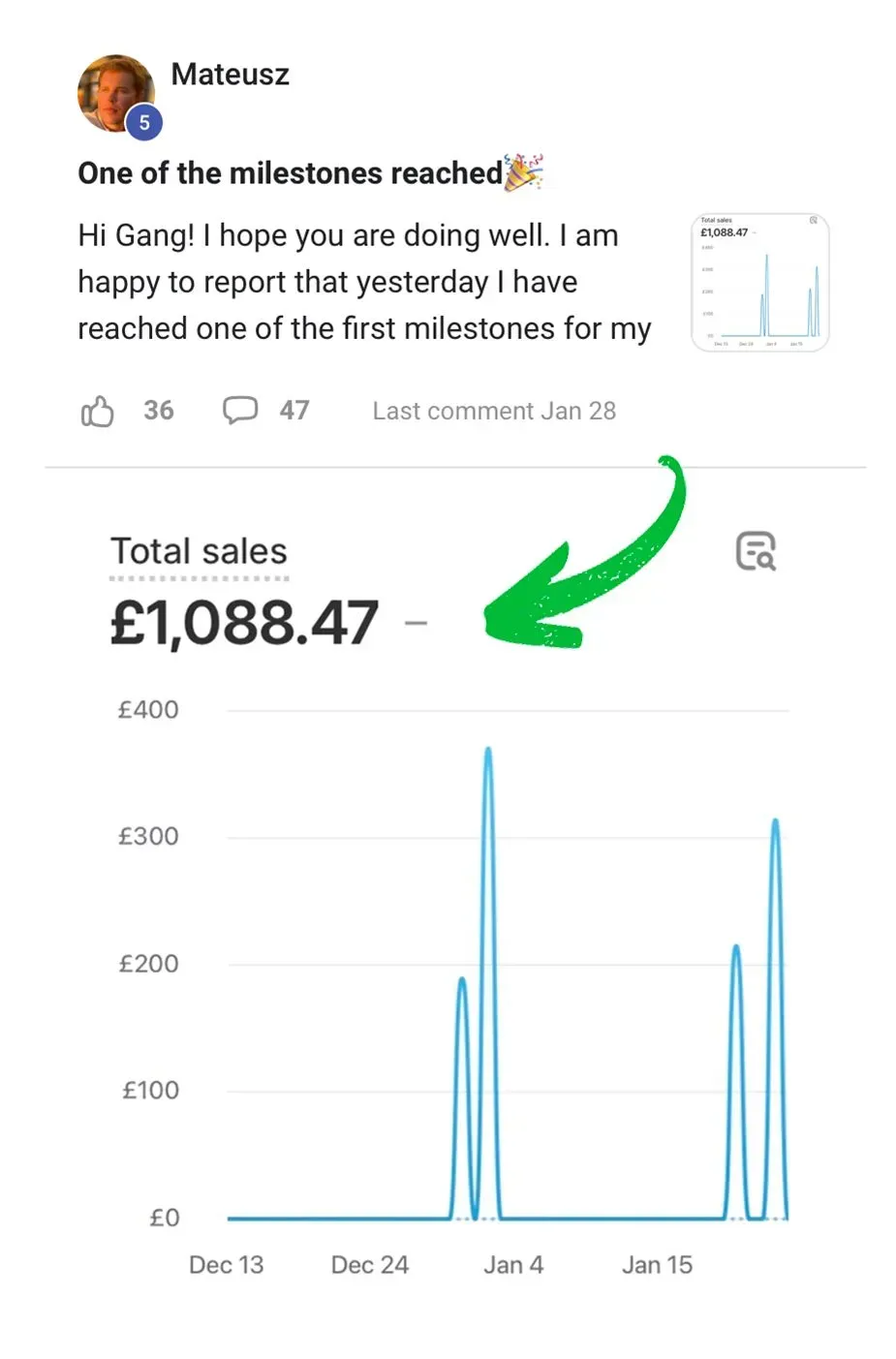This screenshot has width=896, height=1359.
Task: Click the Dec 24 date label
Action: [369, 1264]
